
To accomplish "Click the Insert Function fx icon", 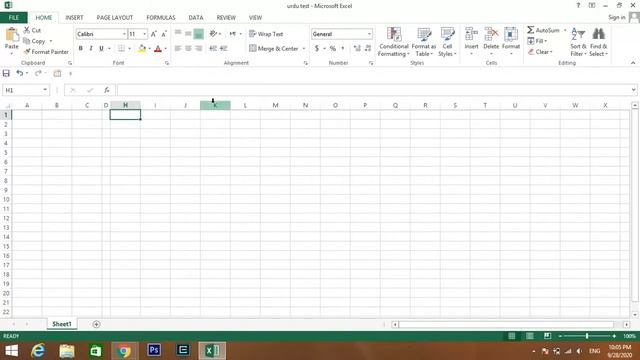I will (107, 90).
